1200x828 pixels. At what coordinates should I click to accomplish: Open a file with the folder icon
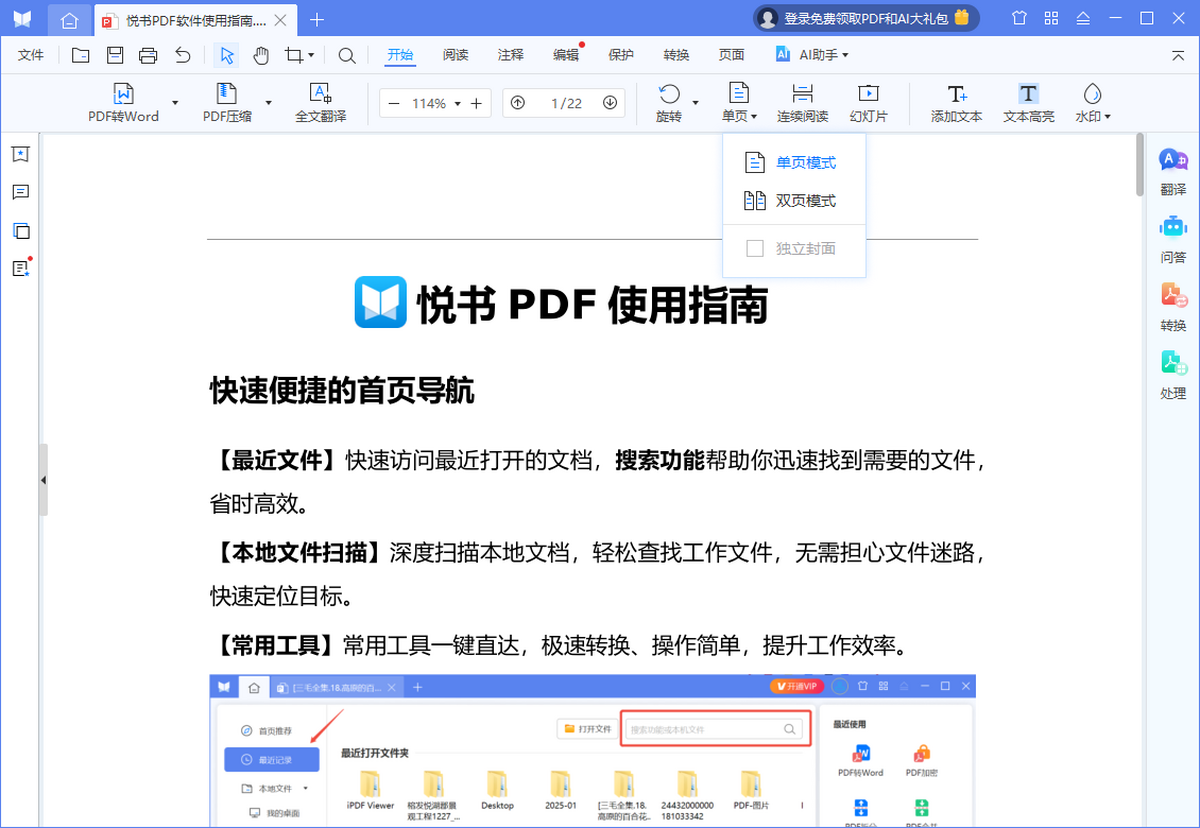coord(80,55)
